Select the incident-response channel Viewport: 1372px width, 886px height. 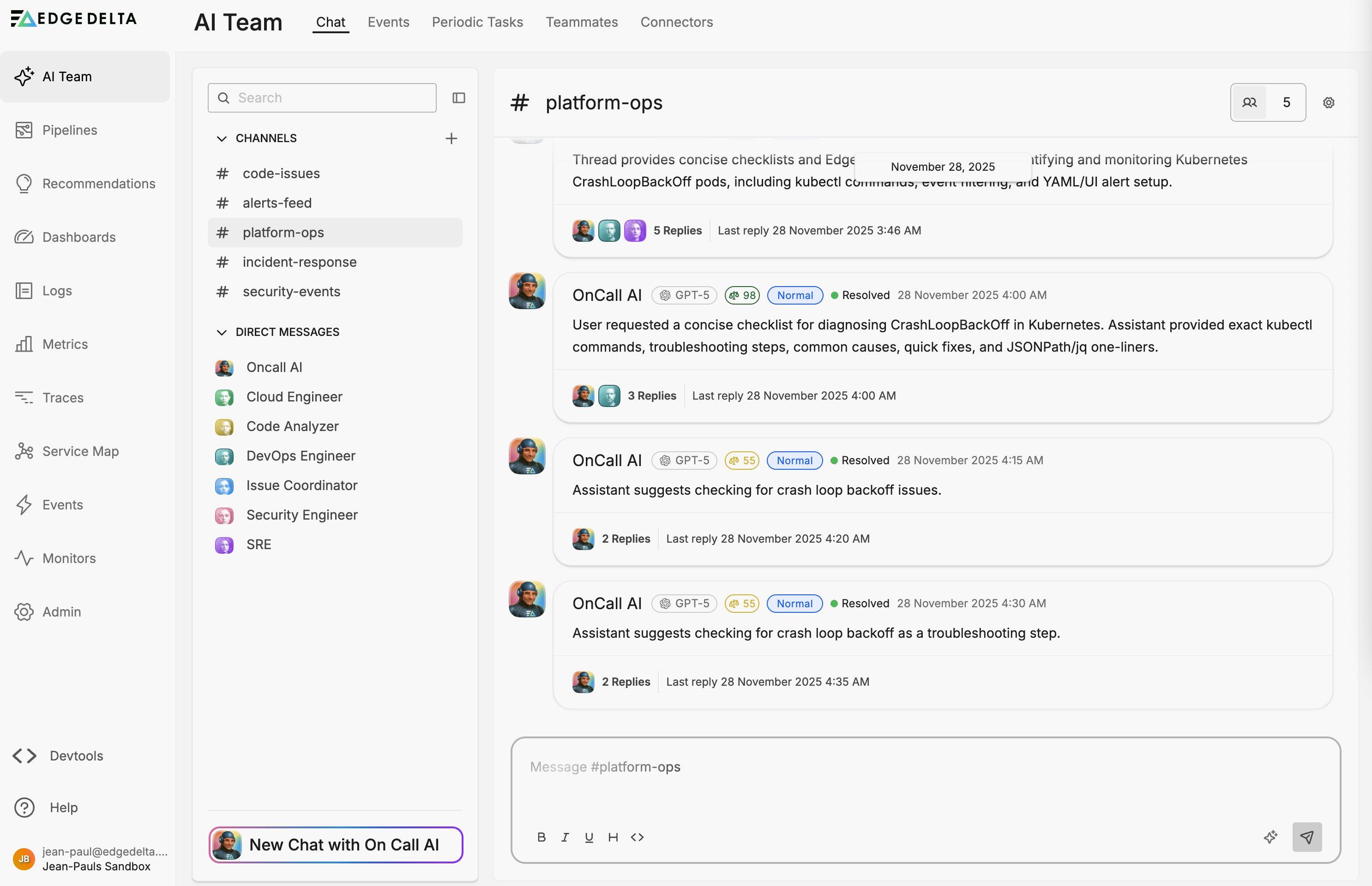click(299, 262)
